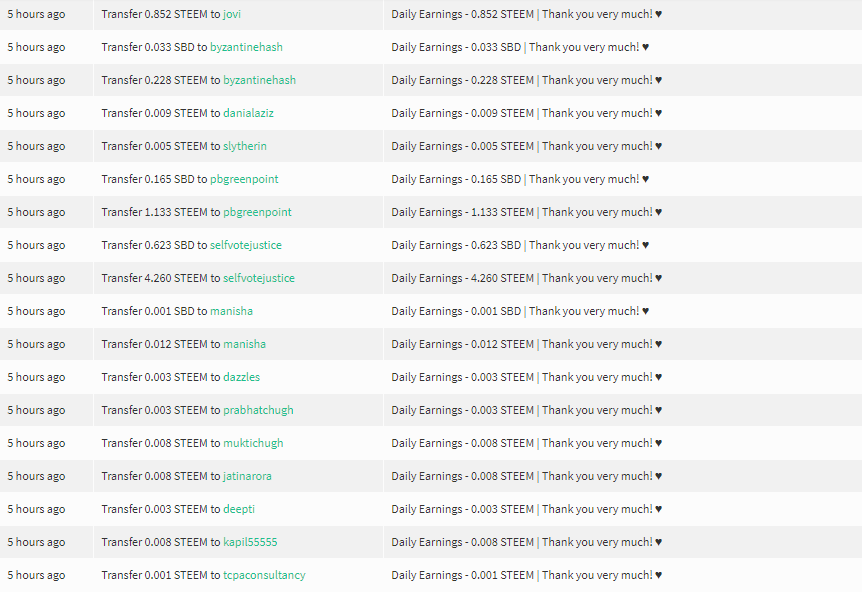Select memo 'Daily Earnings - 0.623 SBD'
The width and height of the screenshot is (862, 592).
point(456,245)
